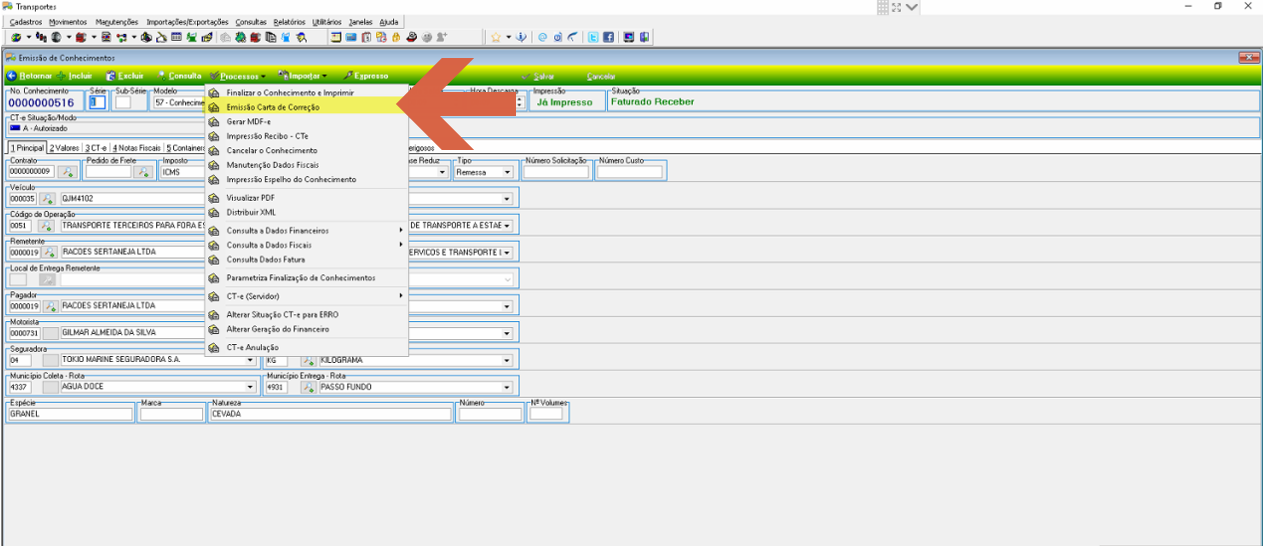Switch to the 3 CT-e tab
This screenshot has width=1263, height=546.
pyautogui.click(x=97, y=148)
